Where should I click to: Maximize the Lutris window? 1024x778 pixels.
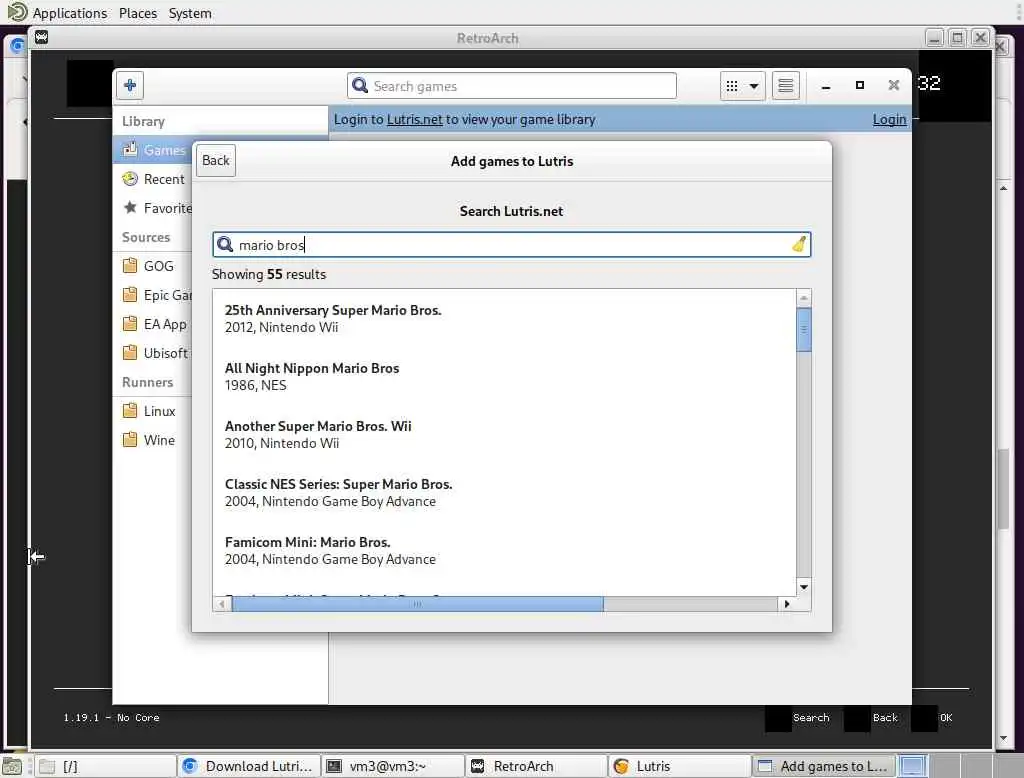click(860, 86)
